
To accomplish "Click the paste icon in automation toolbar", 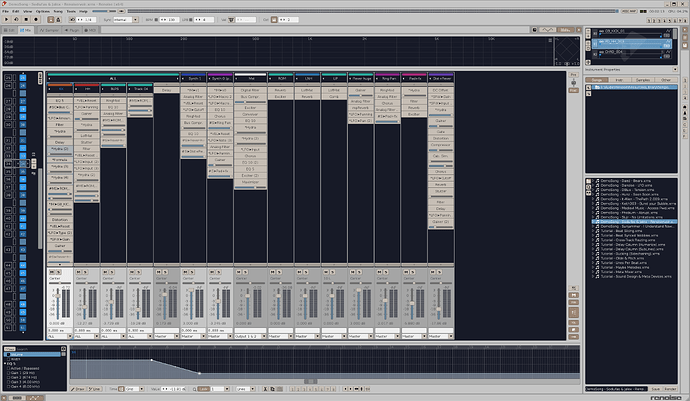I will (x=279, y=389).
